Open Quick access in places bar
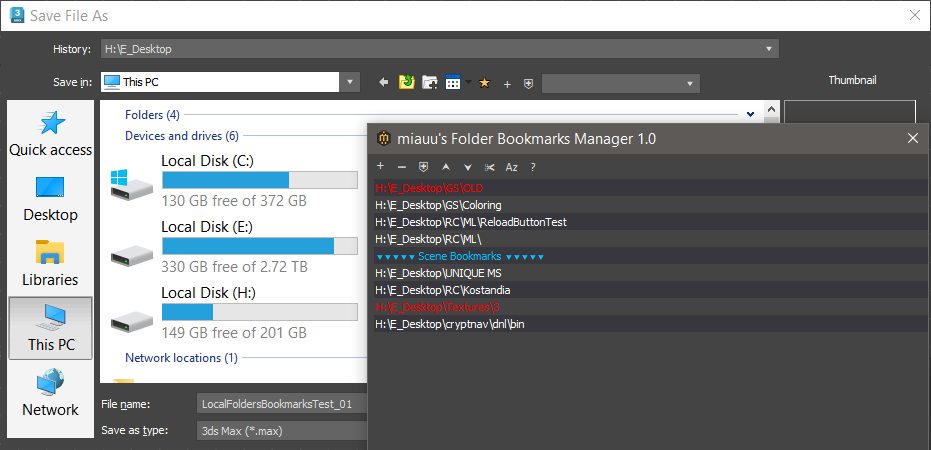This screenshot has height=450, width=931. point(50,134)
